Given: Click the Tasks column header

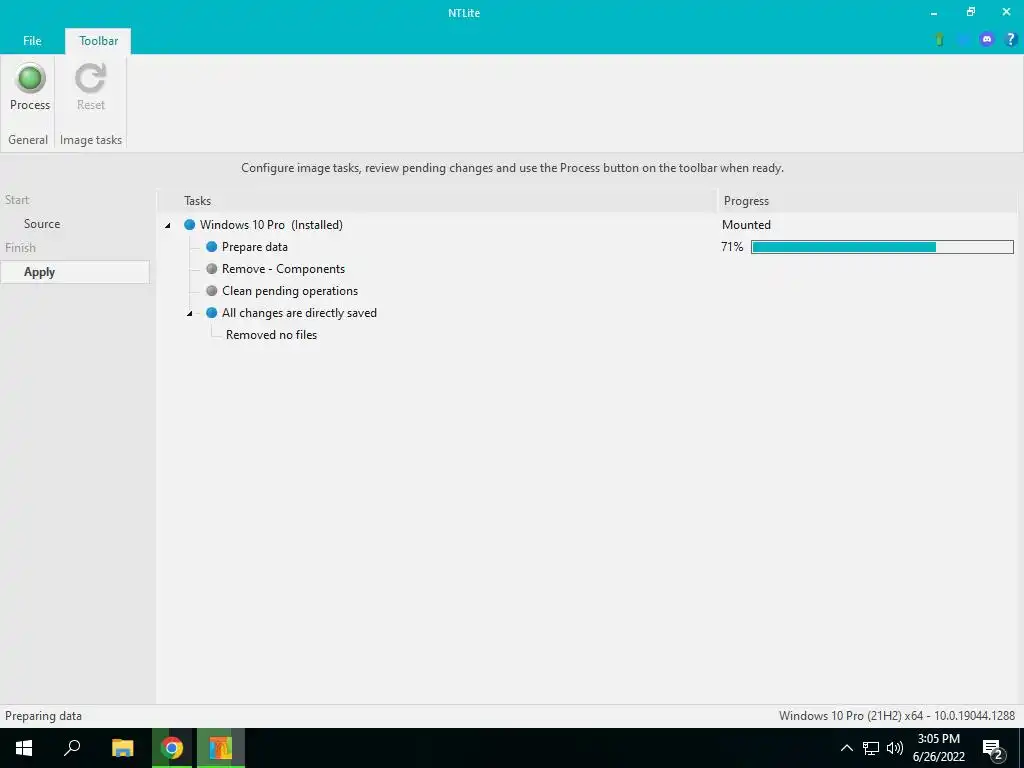Looking at the screenshot, I should [436, 201].
